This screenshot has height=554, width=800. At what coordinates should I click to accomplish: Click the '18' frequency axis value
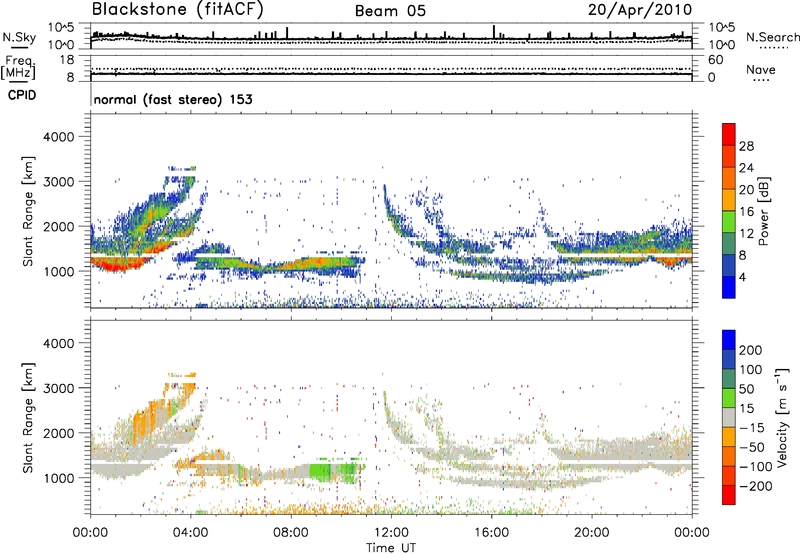(x=67, y=60)
